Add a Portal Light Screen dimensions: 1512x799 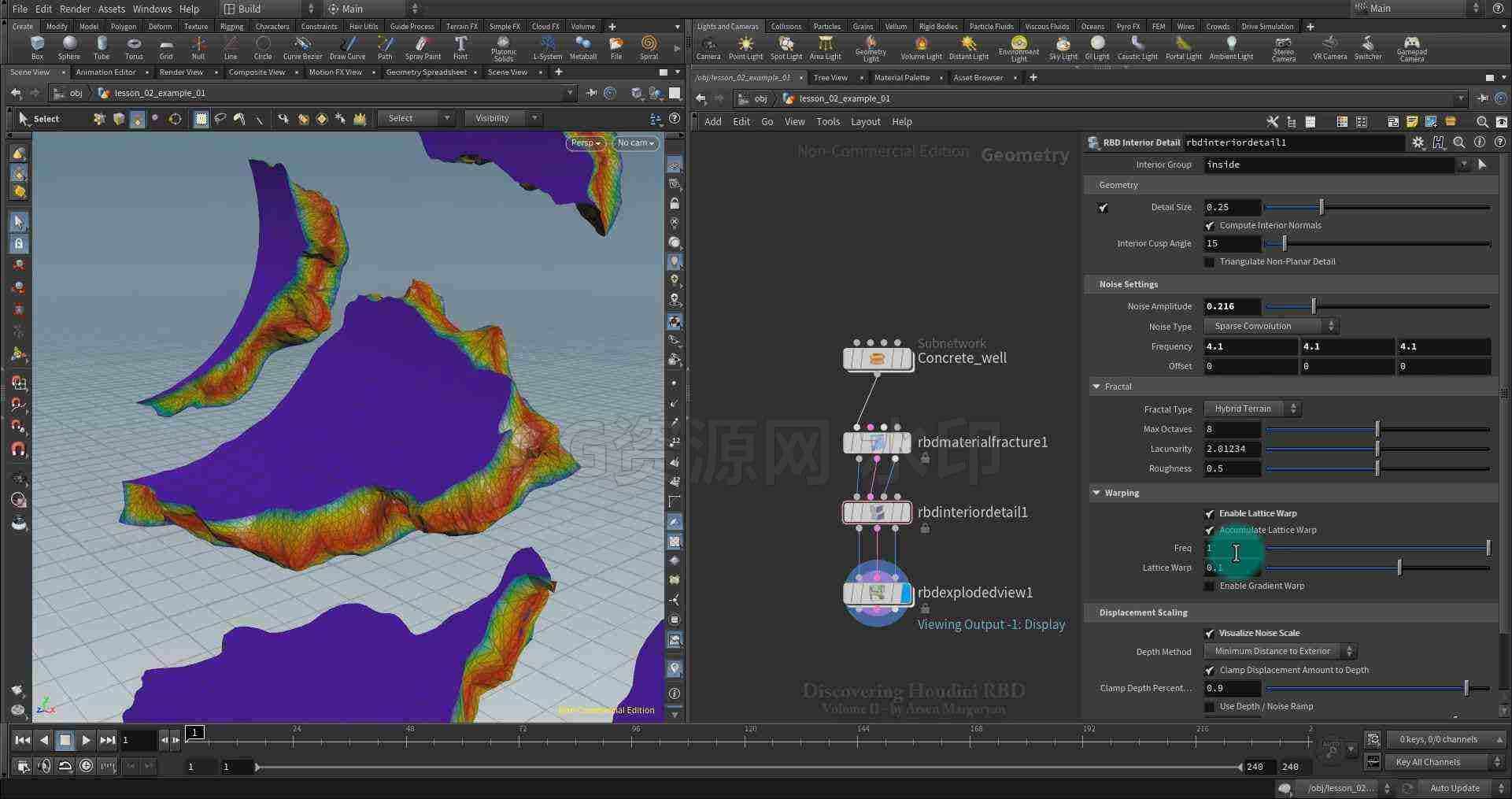coord(1183,48)
